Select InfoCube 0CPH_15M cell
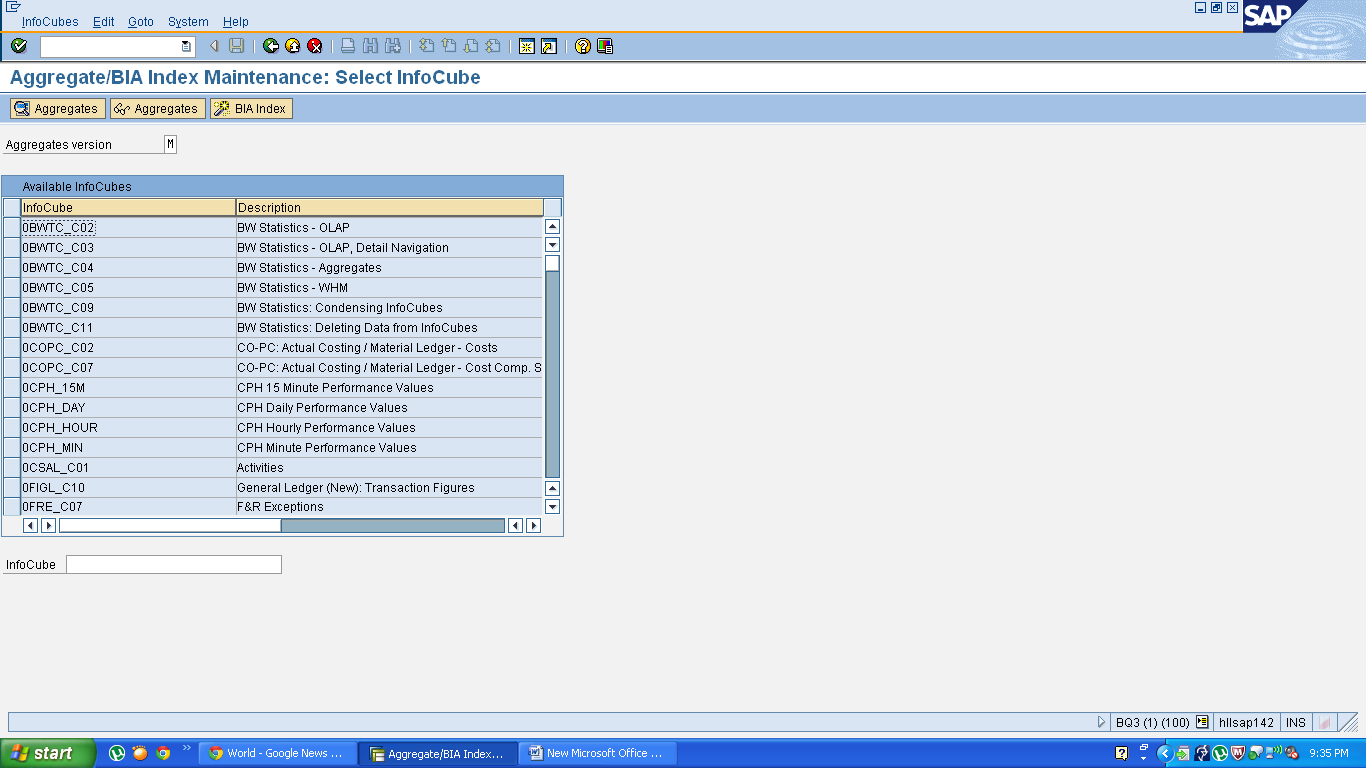The height and width of the screenshot is (768, 1366). pos(128,387)
